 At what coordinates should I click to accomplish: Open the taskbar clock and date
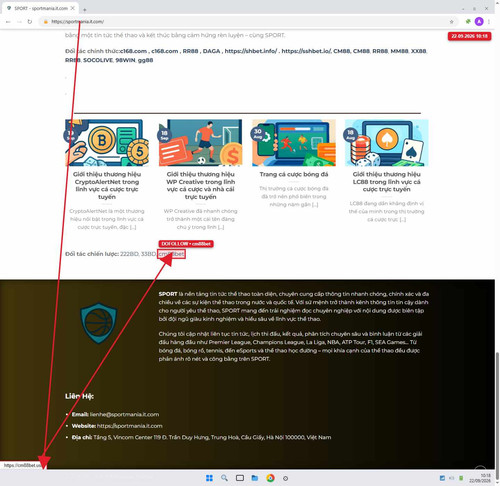coord(480,478)
